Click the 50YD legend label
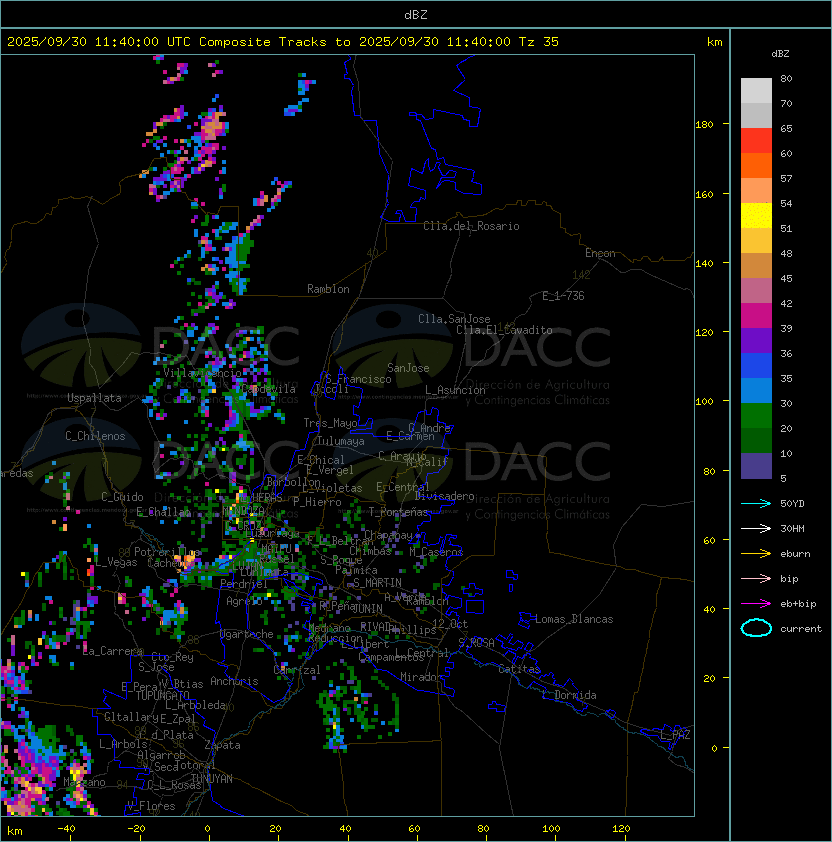Viewport: 832px width, 842px height. (792, 504)
